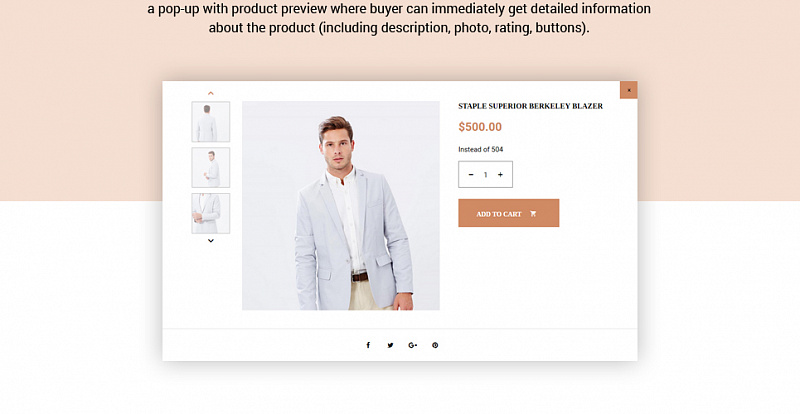Show next thumbnails with down chevron

click(x=211, y=240)
